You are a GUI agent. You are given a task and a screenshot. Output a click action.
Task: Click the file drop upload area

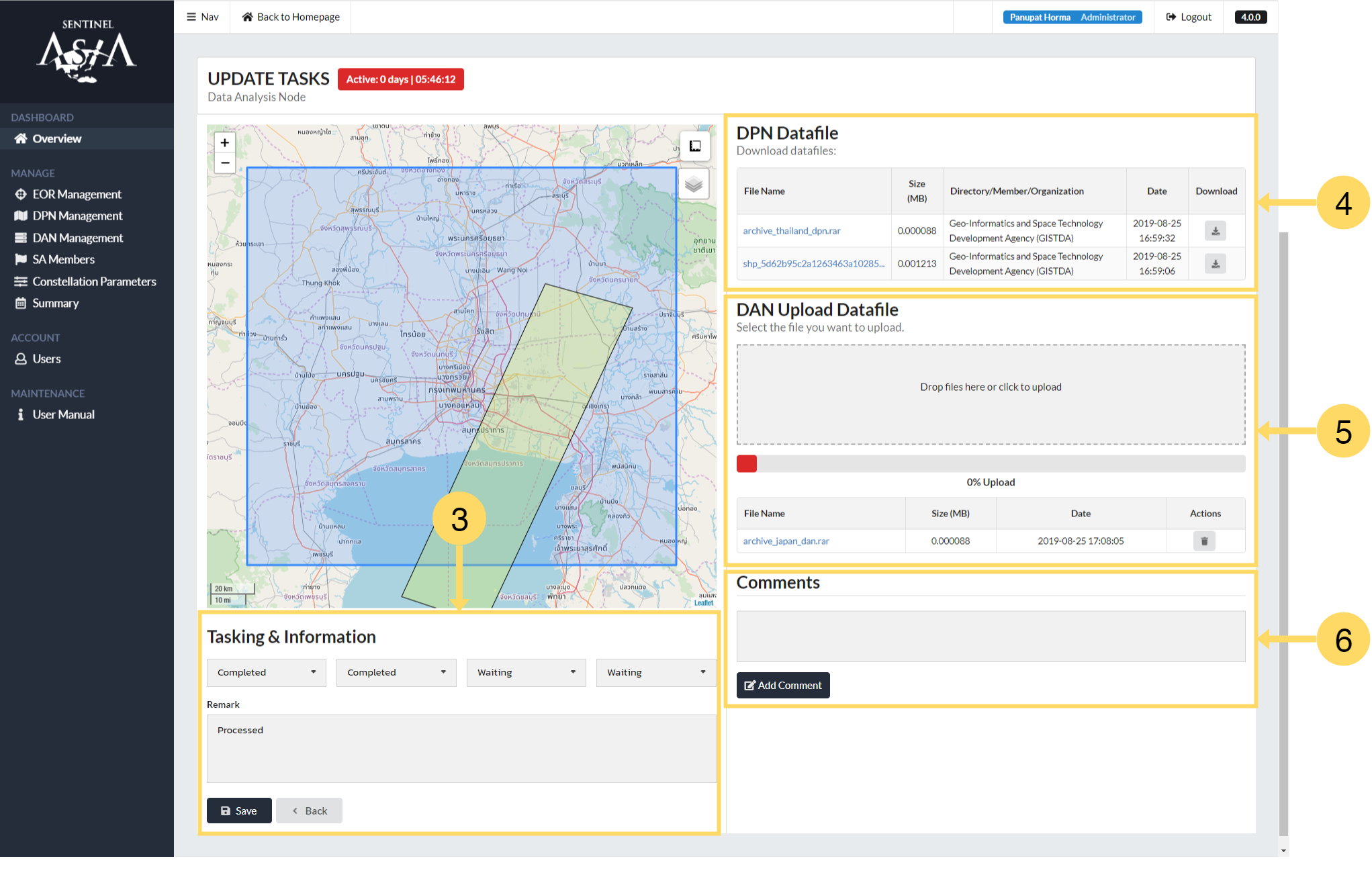tap(991, 394)
